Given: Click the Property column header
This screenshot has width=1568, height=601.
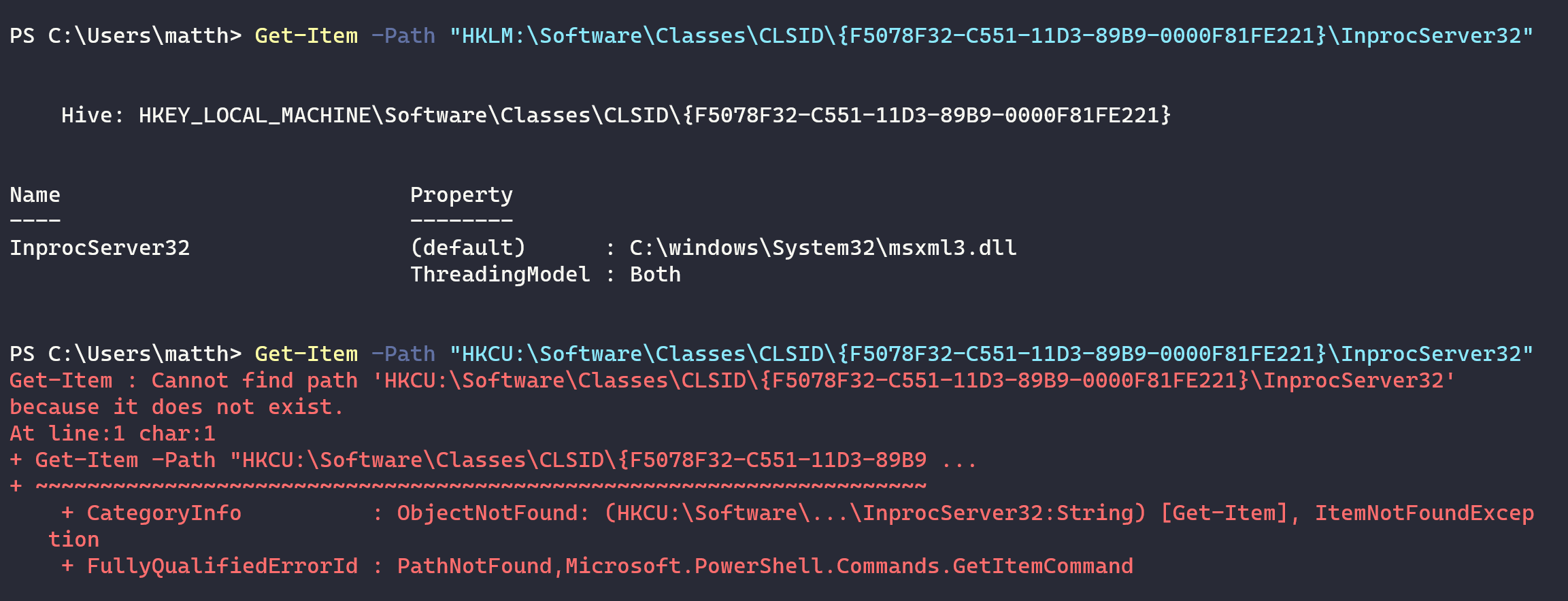Looking at the screenshot, I should (461, 195).
